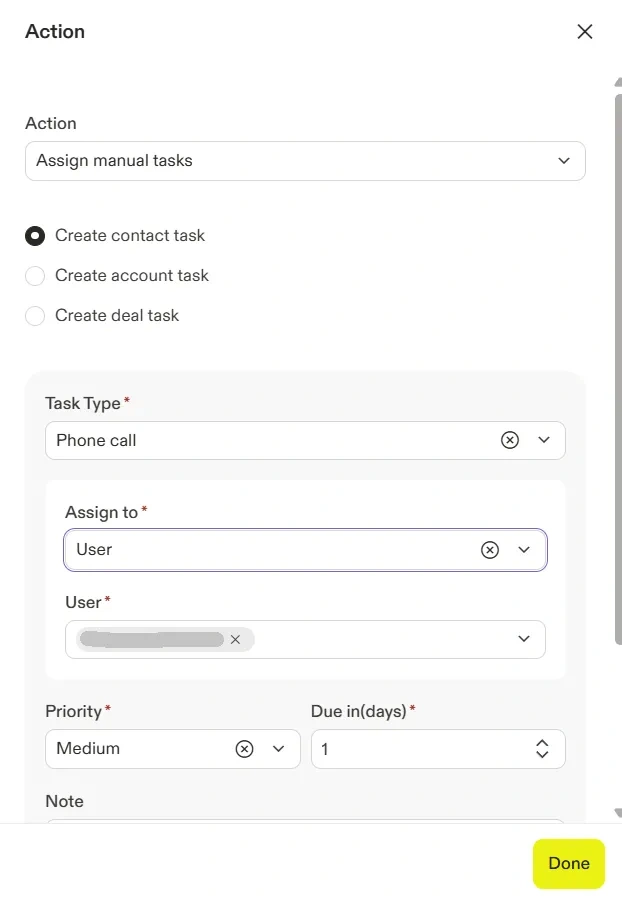Screen dimensions: 622x900
Task: Select Create deal task radio option
Action: (x=35, y=316)
